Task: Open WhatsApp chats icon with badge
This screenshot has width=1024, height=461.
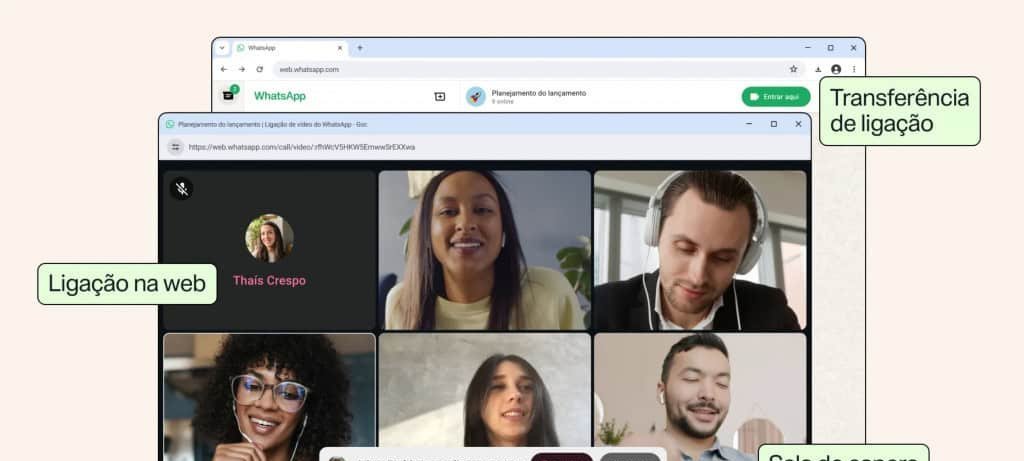Action: 229,95
